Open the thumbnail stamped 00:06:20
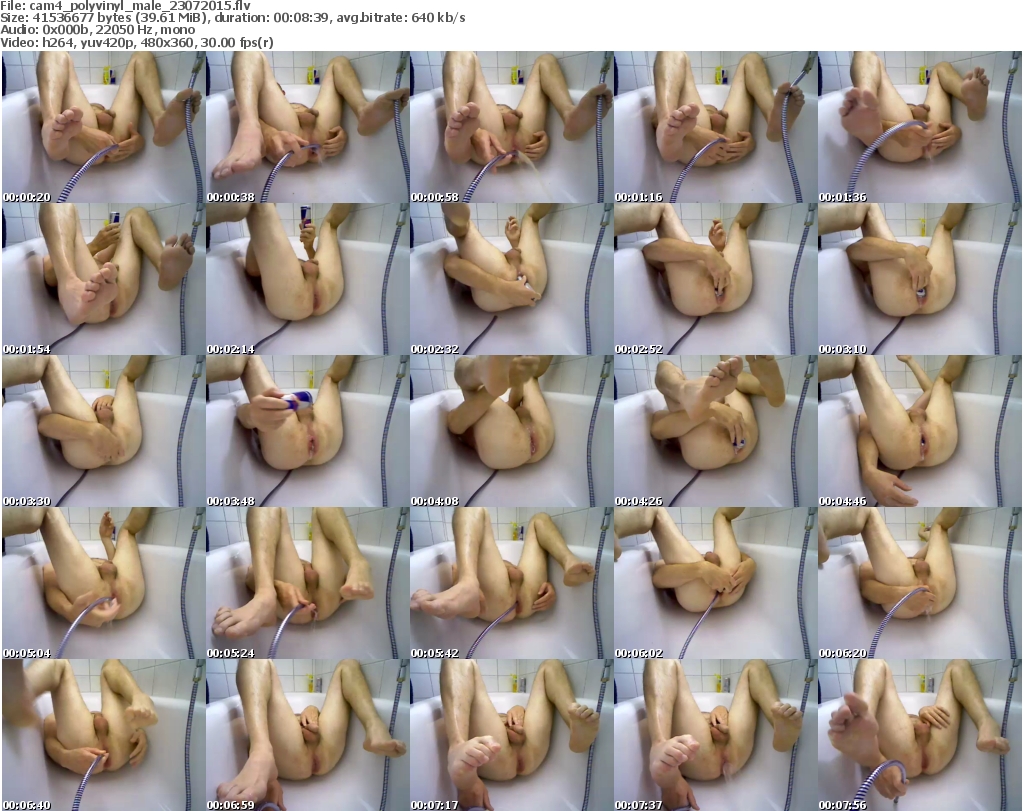Viewport: 1024px width, 811px height. click(x=920, y=583)
